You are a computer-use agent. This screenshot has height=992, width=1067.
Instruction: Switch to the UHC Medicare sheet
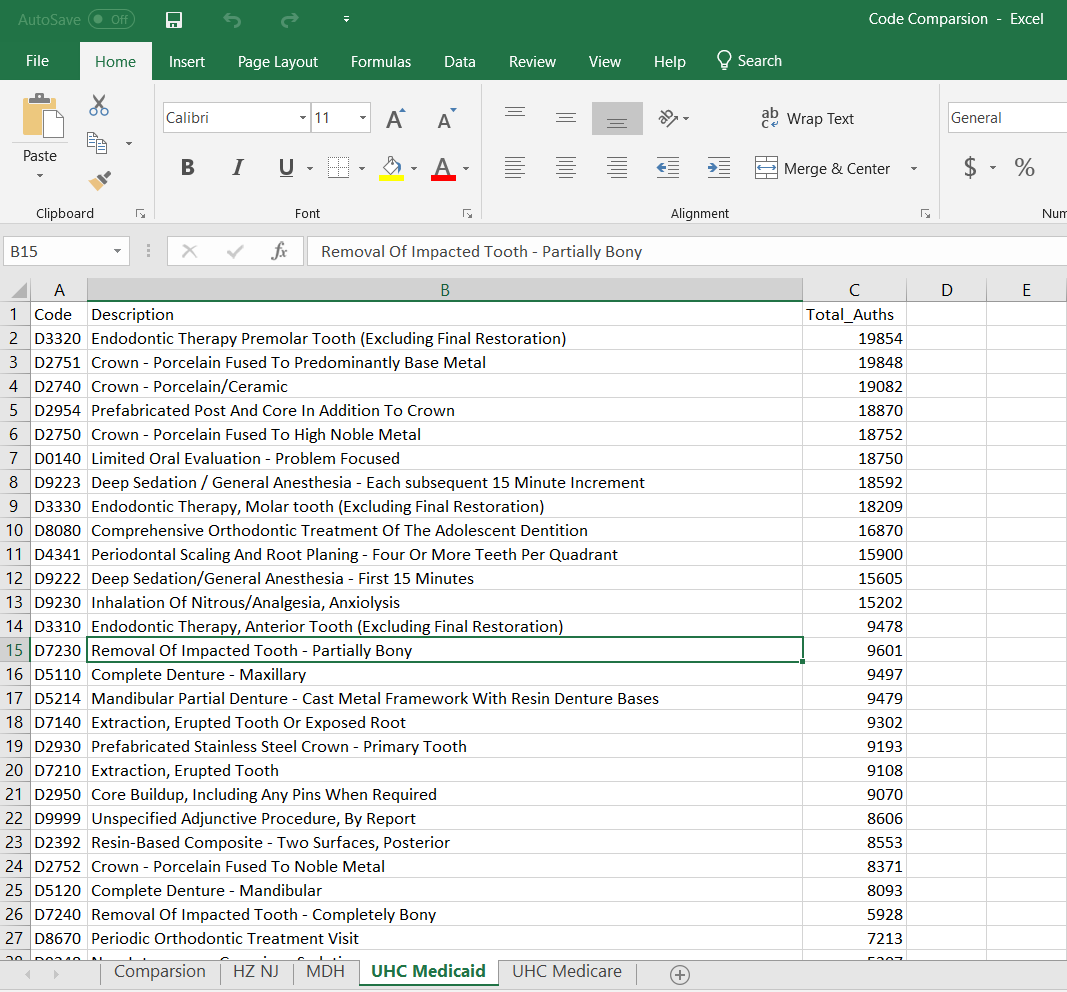click(566, 971)
